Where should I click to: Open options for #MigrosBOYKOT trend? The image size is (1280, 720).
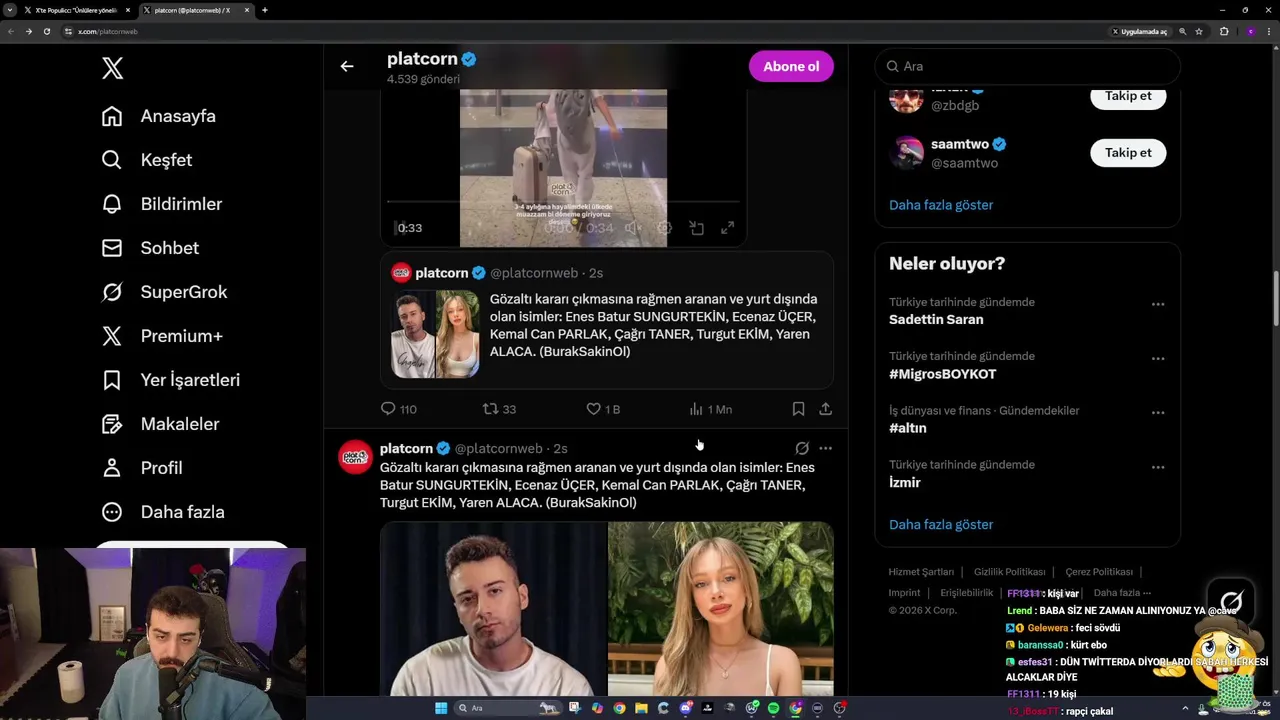click(x=1158, y=358)
